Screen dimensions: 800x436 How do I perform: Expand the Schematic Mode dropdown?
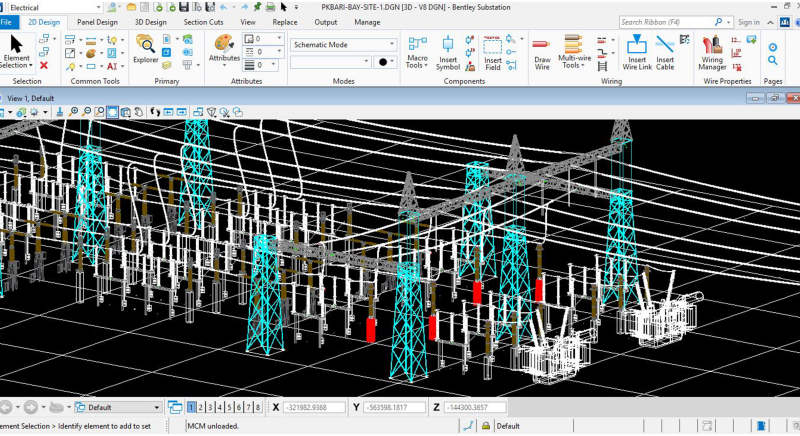393,44
